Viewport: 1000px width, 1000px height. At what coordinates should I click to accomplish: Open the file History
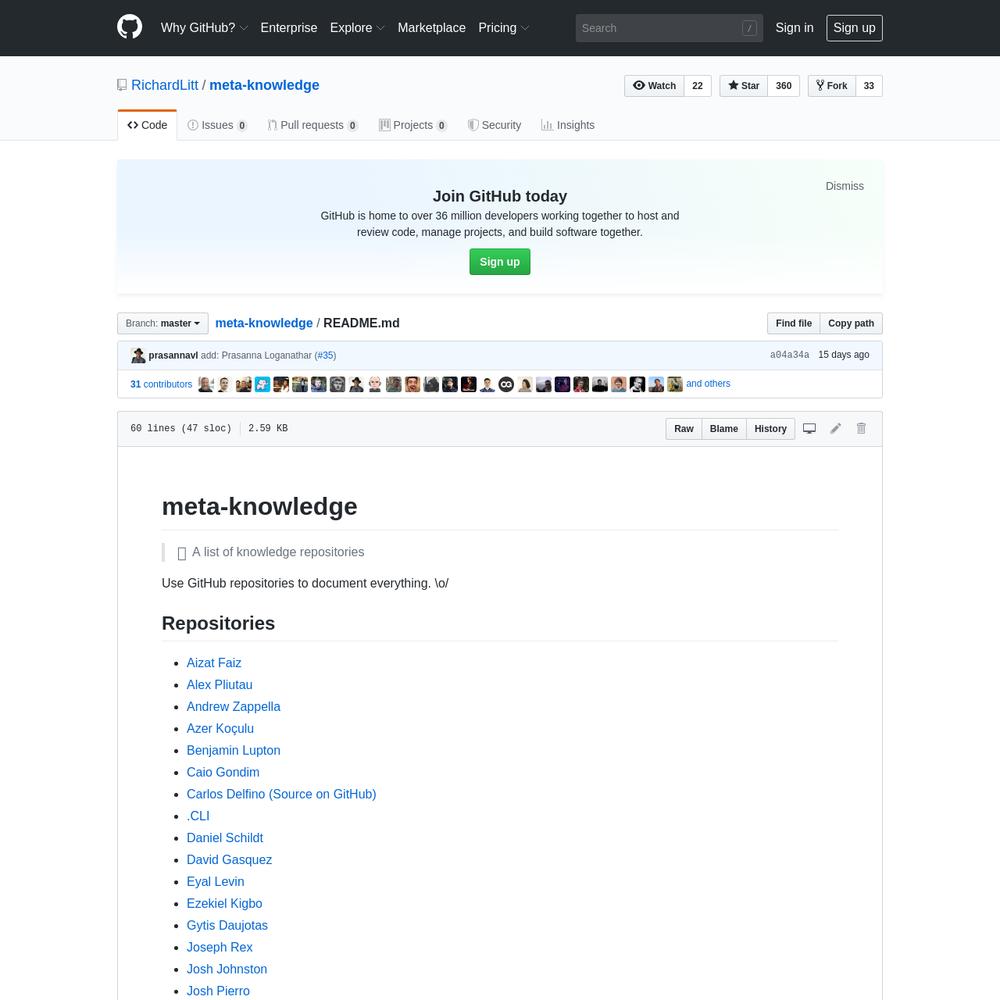tap(770, 429)
